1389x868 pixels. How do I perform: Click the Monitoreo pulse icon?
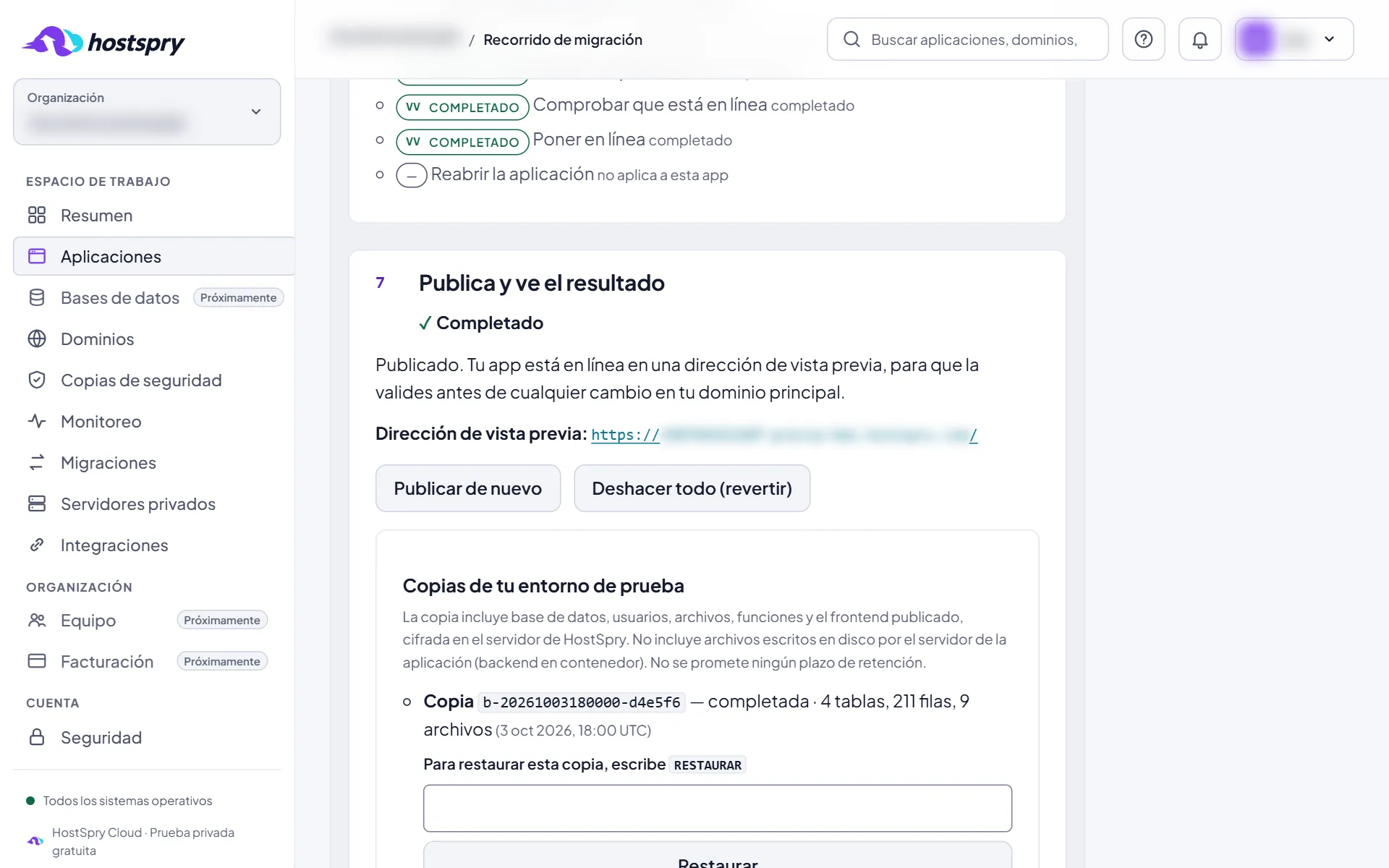(x=37, y=422)
